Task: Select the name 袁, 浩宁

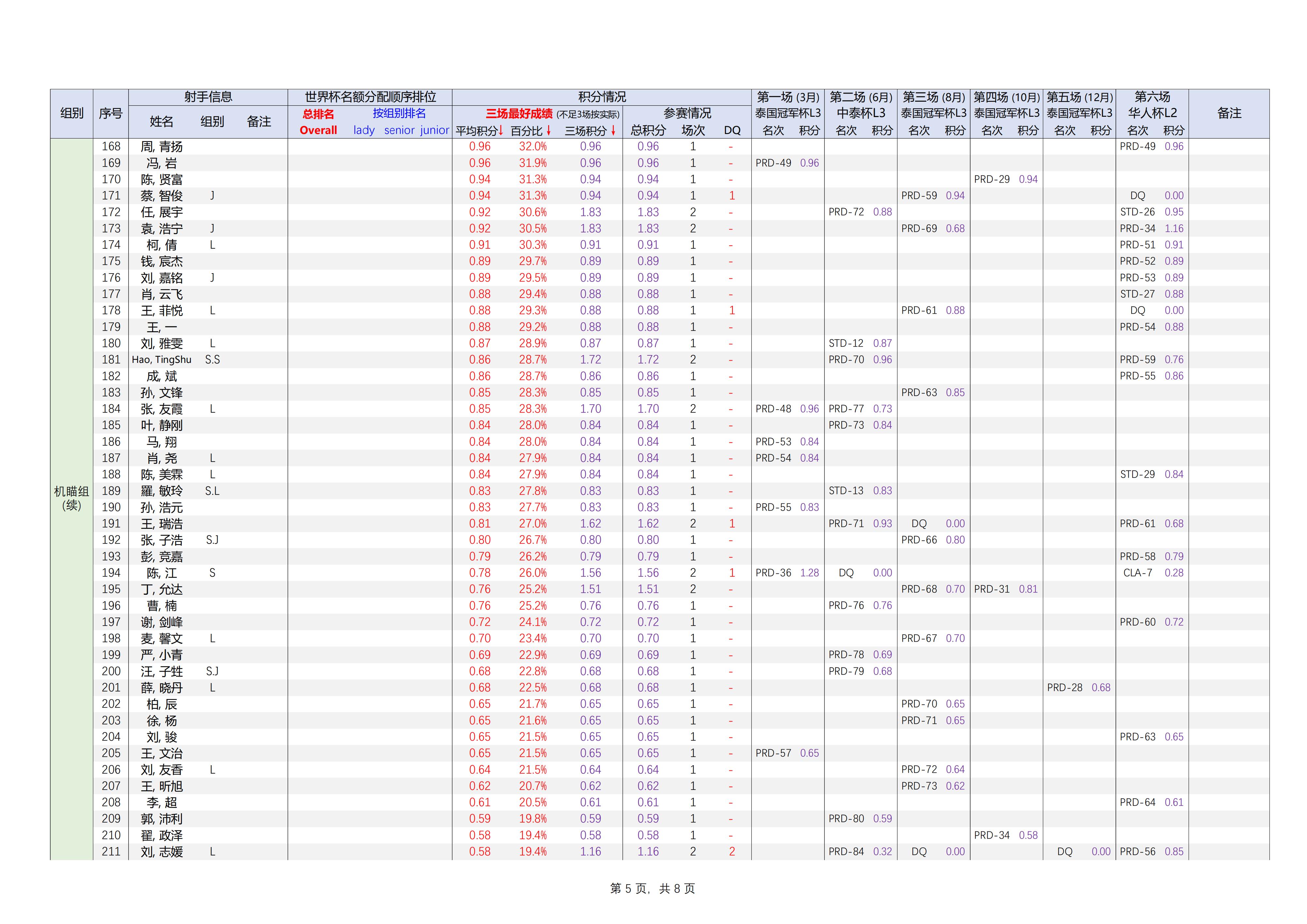Action: [x=162, y=229]
